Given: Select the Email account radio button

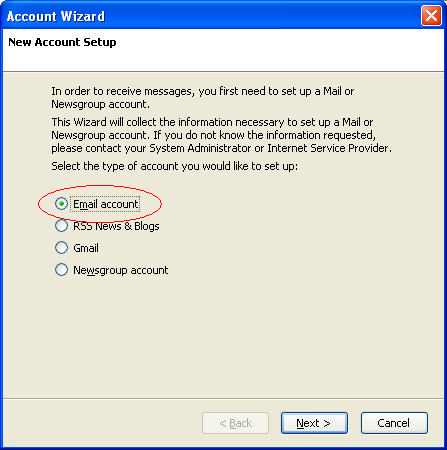Looking at the screenshot, I should pyautogui.click(x=61, y=204).
